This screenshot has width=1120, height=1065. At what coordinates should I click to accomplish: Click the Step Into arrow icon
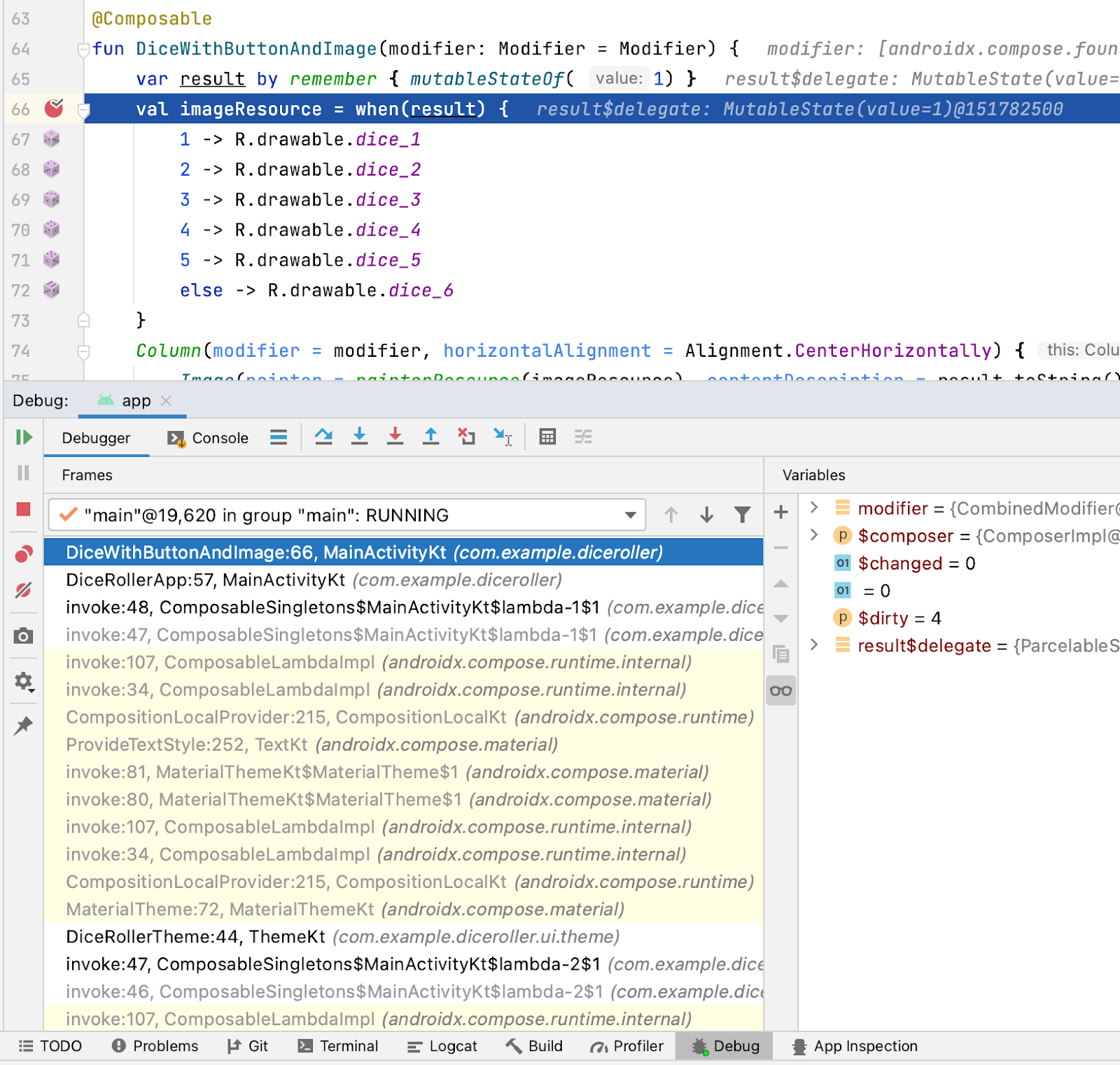click(x=359, y=437)
